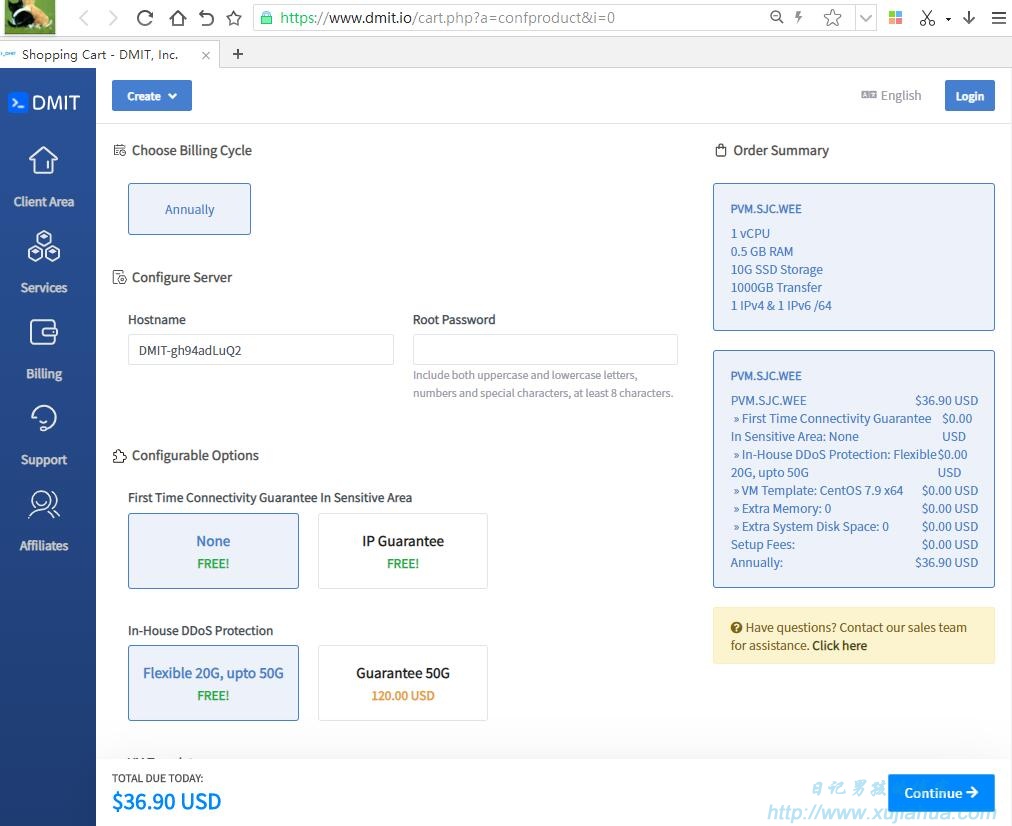Select Flexible 20G, upto 50G DDoS protection
This screenshot has height=826, width=1012.
pyautogui.click(x=213, y=683)
